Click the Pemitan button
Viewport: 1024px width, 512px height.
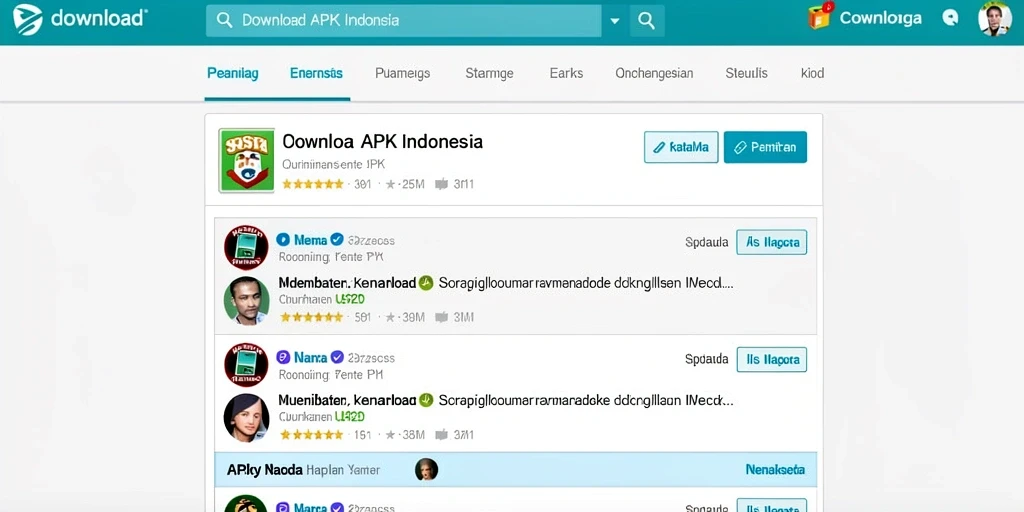click(x=765, y=147)
